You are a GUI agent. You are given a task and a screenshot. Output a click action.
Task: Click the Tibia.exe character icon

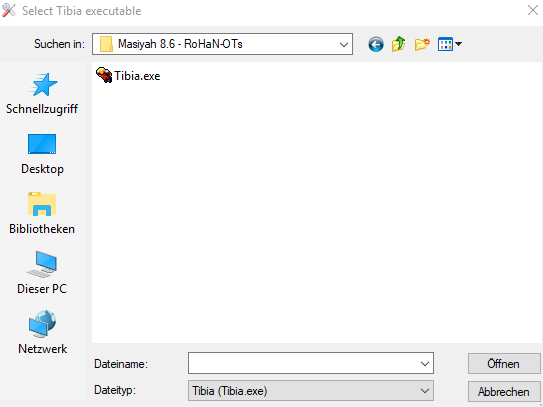coord(104,75)
